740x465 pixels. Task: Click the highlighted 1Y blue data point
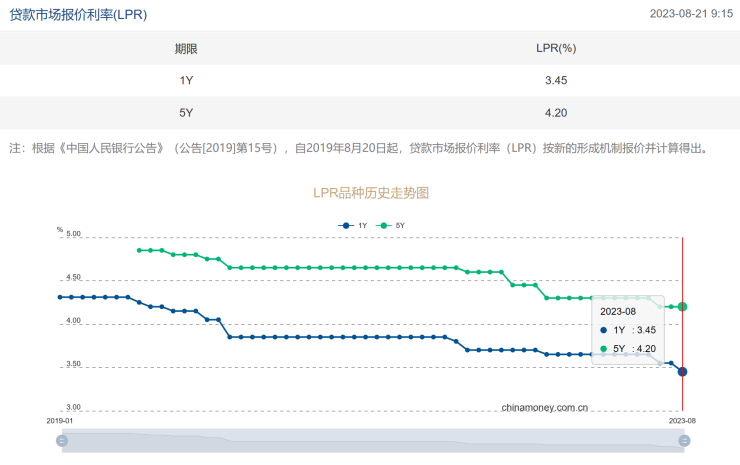[x=682, y=371]
